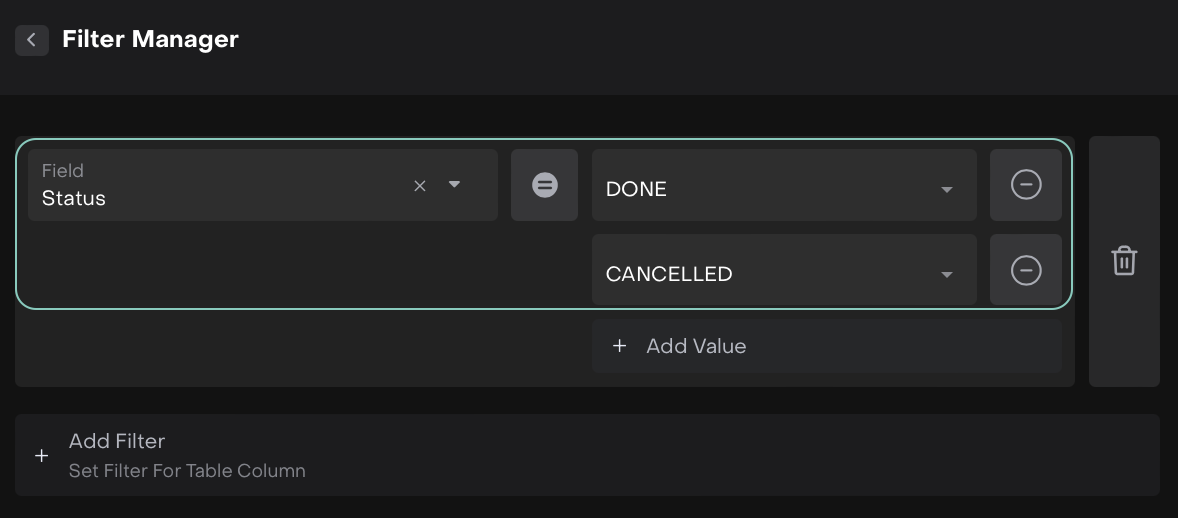Click the plus icon beside Add Filter

coord(41,455)
